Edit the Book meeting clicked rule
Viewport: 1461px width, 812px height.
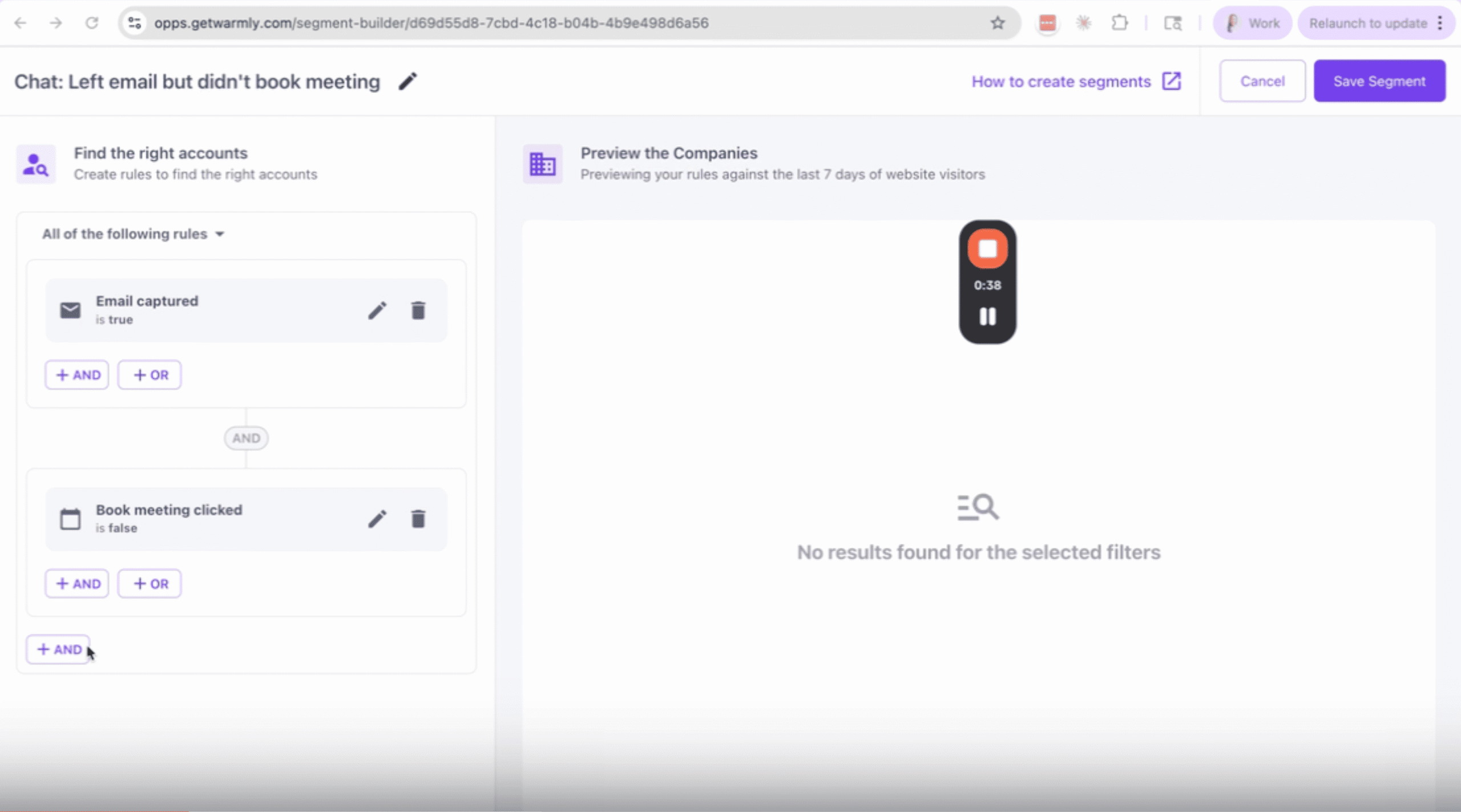pyautogui.click(x=377, y=519)
